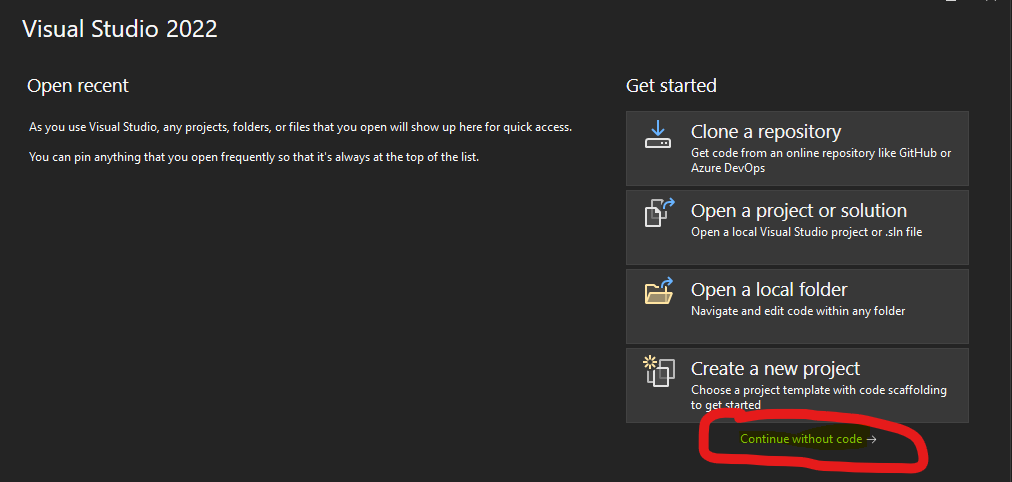
Task: Start Create a new project
Action: [x=797, y=385]
